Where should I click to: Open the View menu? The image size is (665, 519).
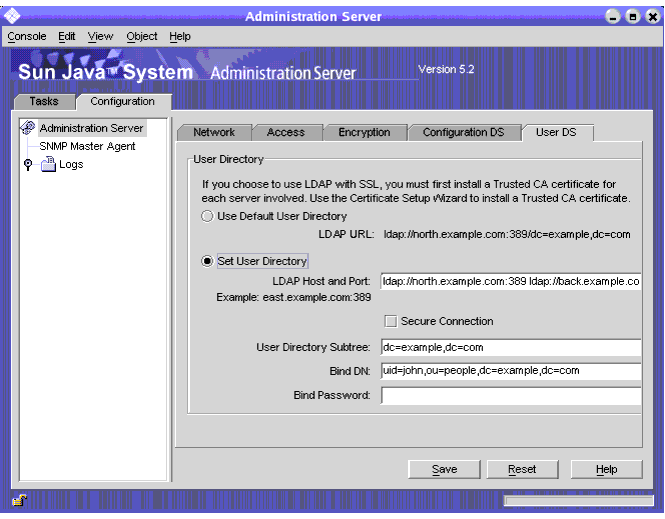pyautogui.click(x=101, y=36)
